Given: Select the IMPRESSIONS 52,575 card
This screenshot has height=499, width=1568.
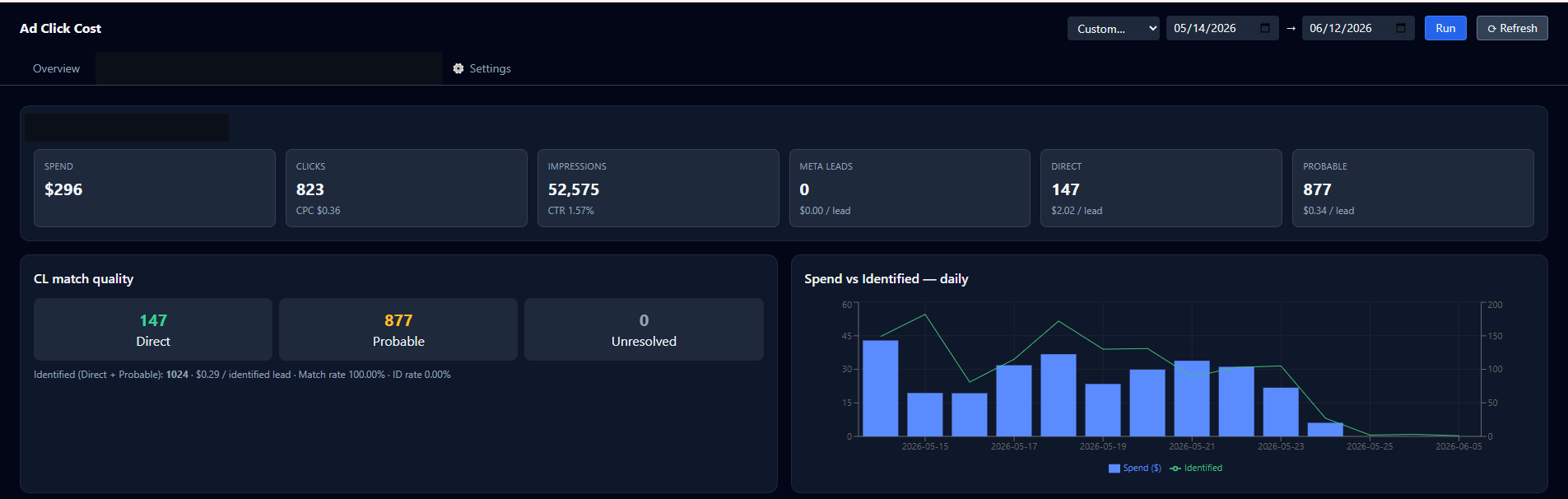Looking at the screenshot, I should 658,188.
